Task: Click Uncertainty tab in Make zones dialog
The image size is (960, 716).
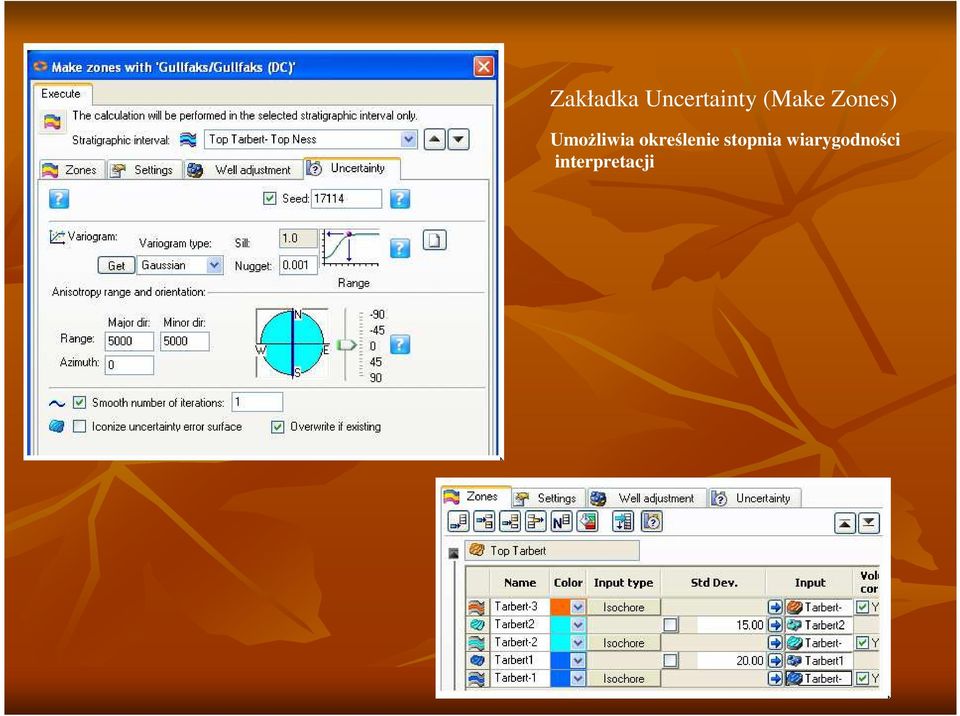Action: [351, 168]
